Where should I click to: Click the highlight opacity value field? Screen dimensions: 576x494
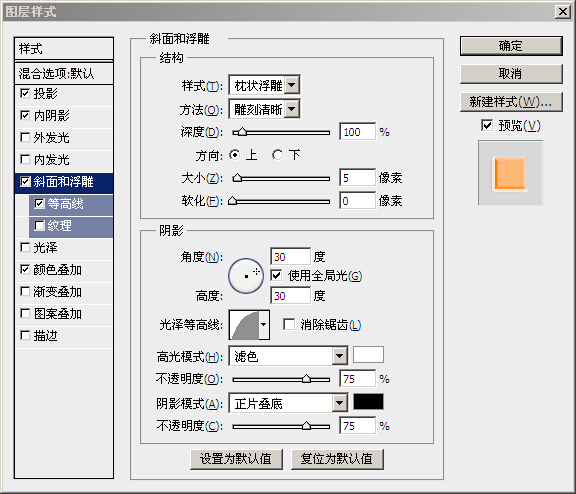tap(358, 379)
